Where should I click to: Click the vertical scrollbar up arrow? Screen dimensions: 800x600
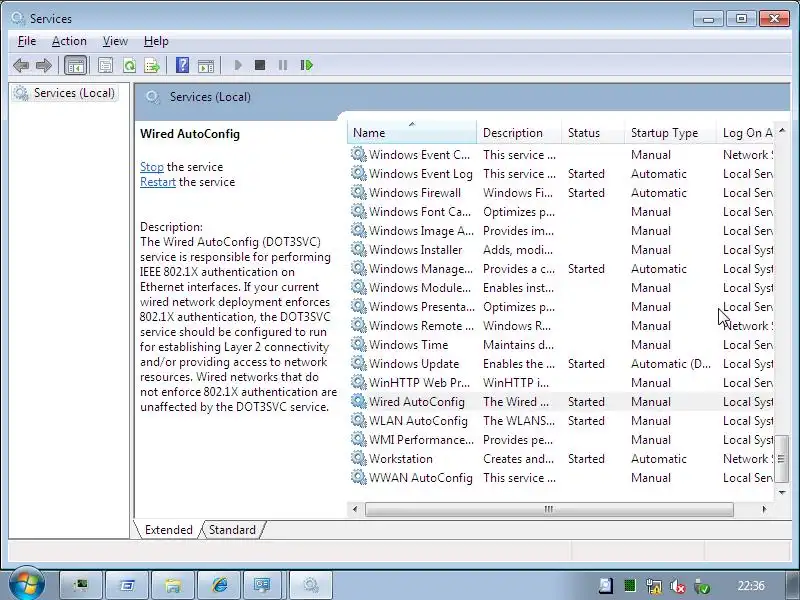[x=782, y=131]
